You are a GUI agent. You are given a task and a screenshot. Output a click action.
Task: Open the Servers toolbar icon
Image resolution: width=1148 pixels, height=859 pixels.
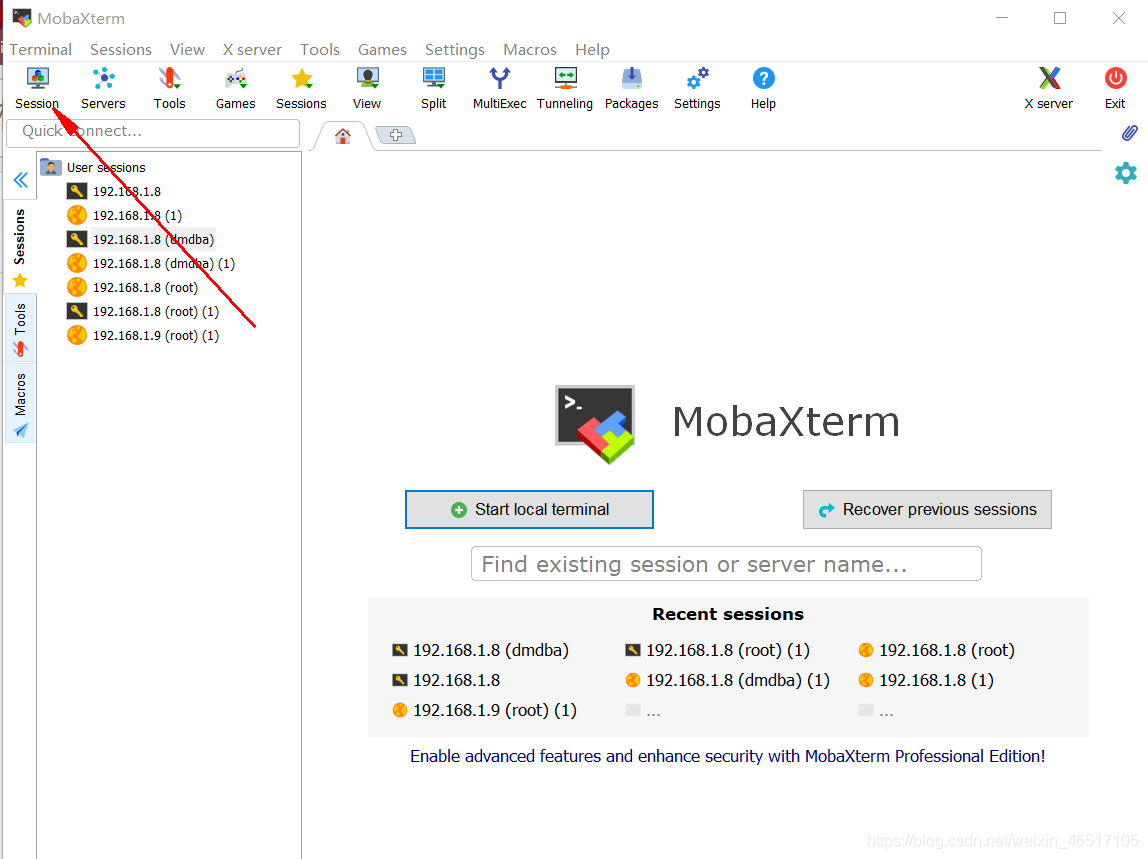pos(103,78)
